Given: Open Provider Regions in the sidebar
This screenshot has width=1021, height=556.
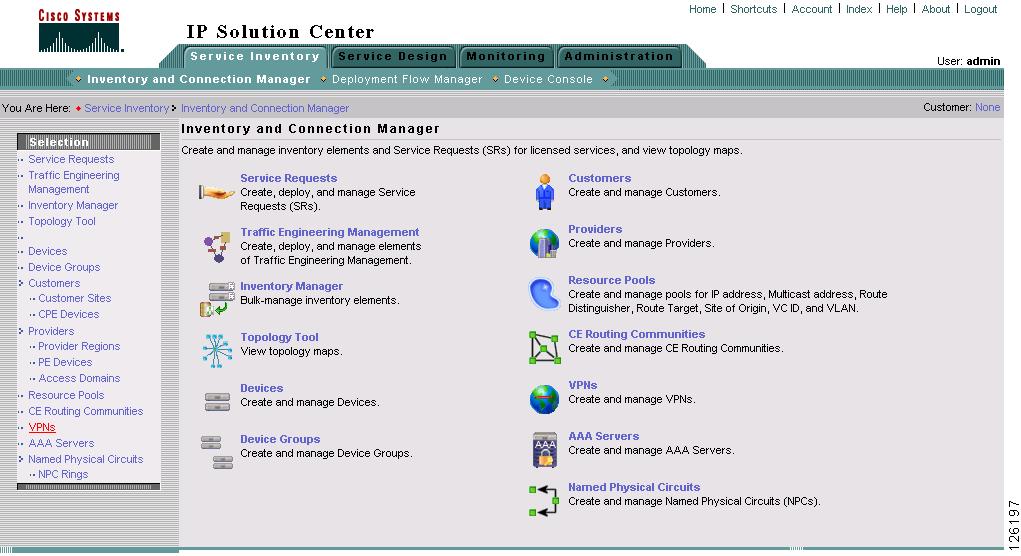Looking at the screenshot, I should pos(79,346).
